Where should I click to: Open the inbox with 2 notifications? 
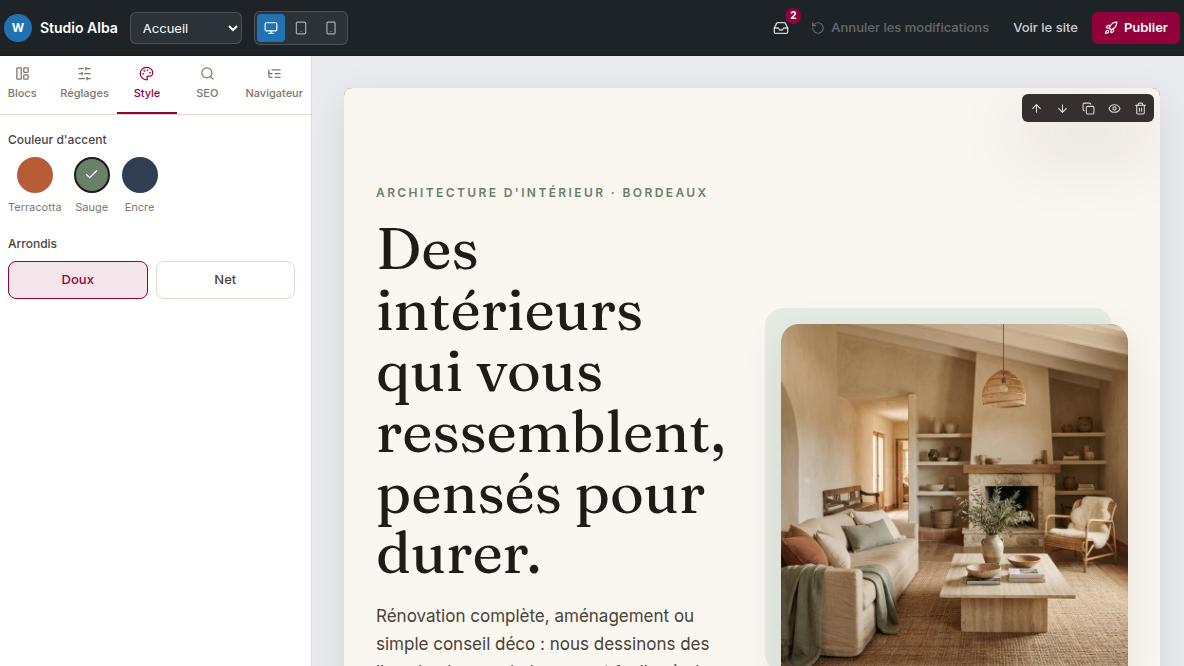[x=782, y=28]
